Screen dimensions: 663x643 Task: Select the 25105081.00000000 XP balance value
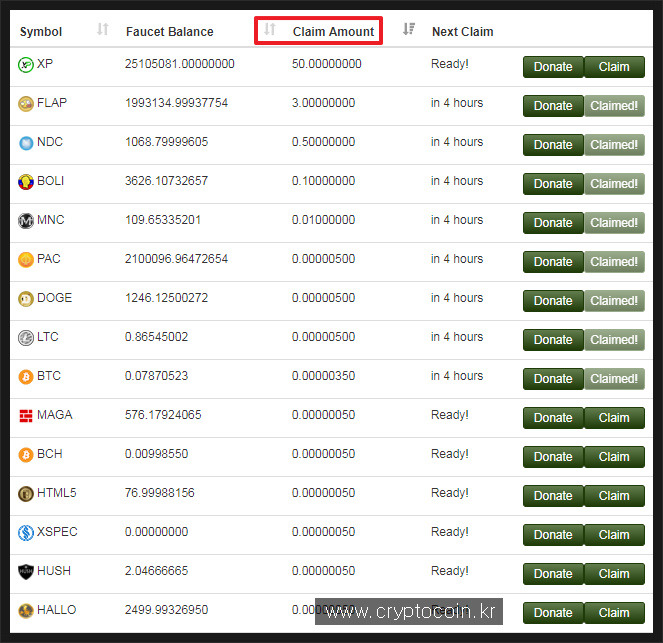(x=180, y=64)
